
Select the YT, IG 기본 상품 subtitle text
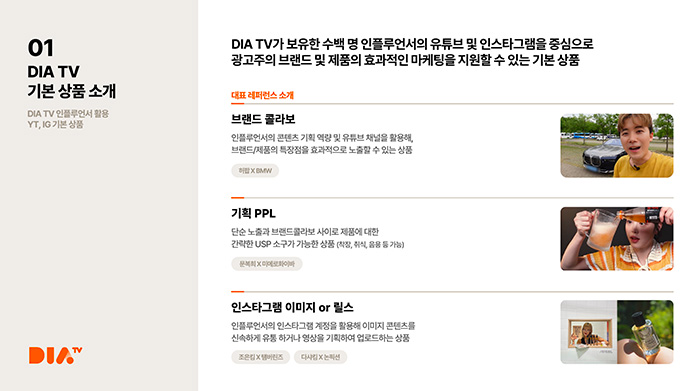tap(55, 125)
